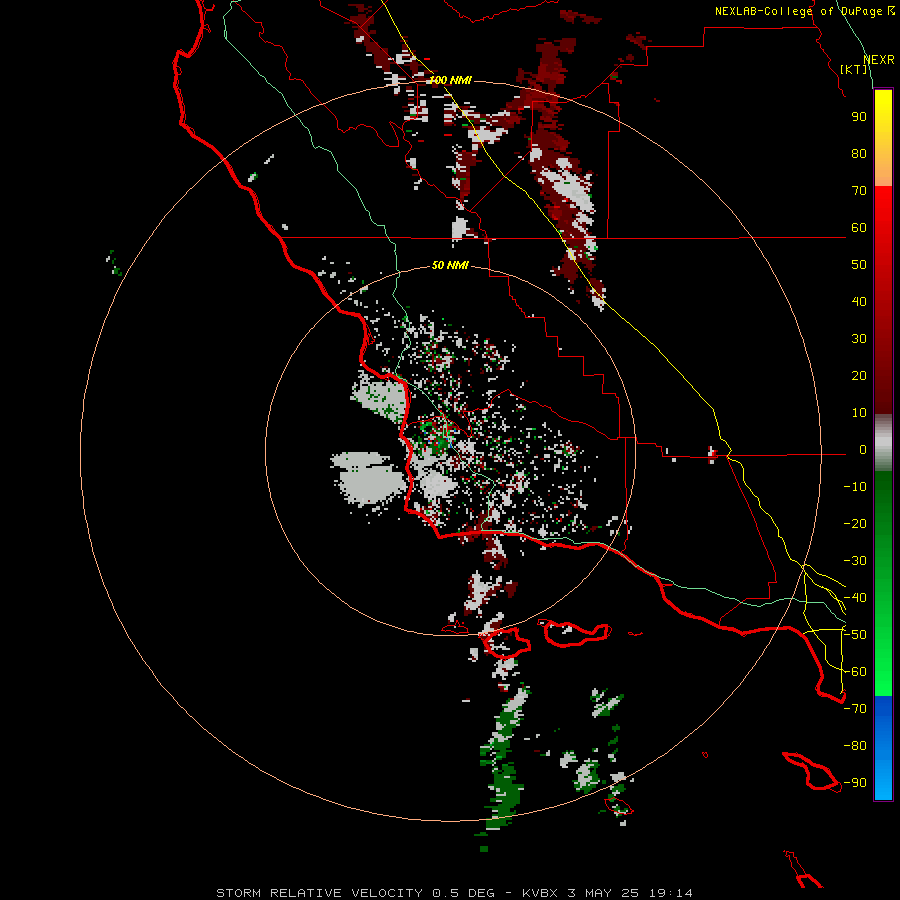Screen dimensions: 900x900
Task: Click the -40 knot scale label
Action: (855, 598)
